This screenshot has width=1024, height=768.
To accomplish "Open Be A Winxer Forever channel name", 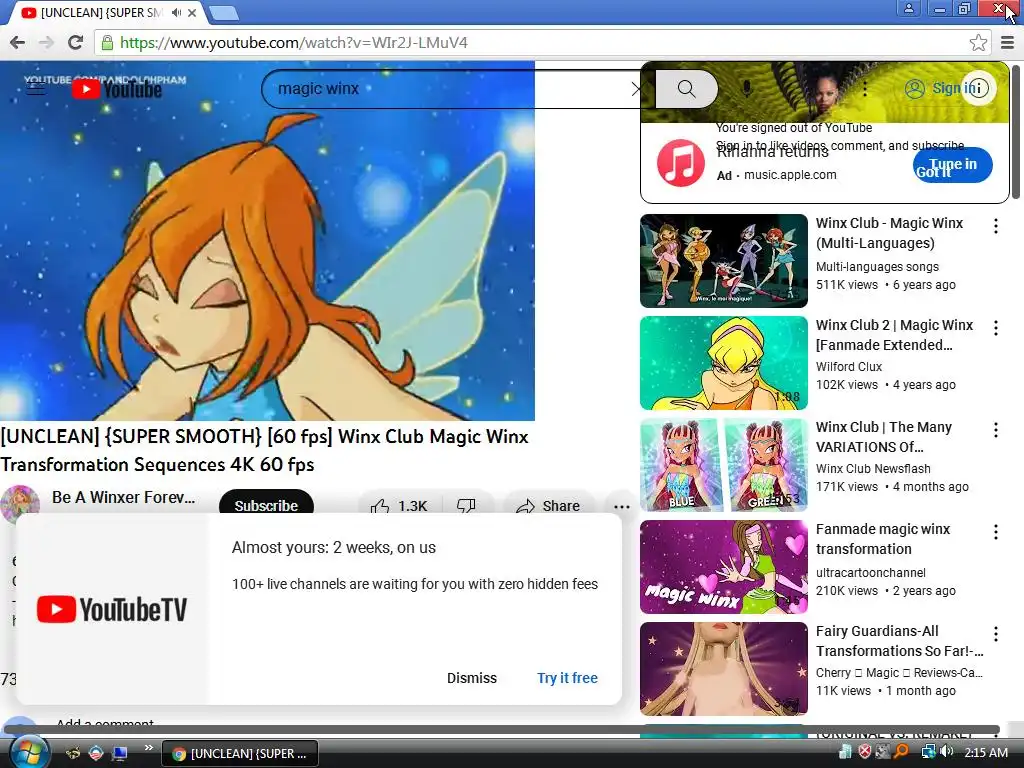I will pyautogui.click(x=123, y=498).
